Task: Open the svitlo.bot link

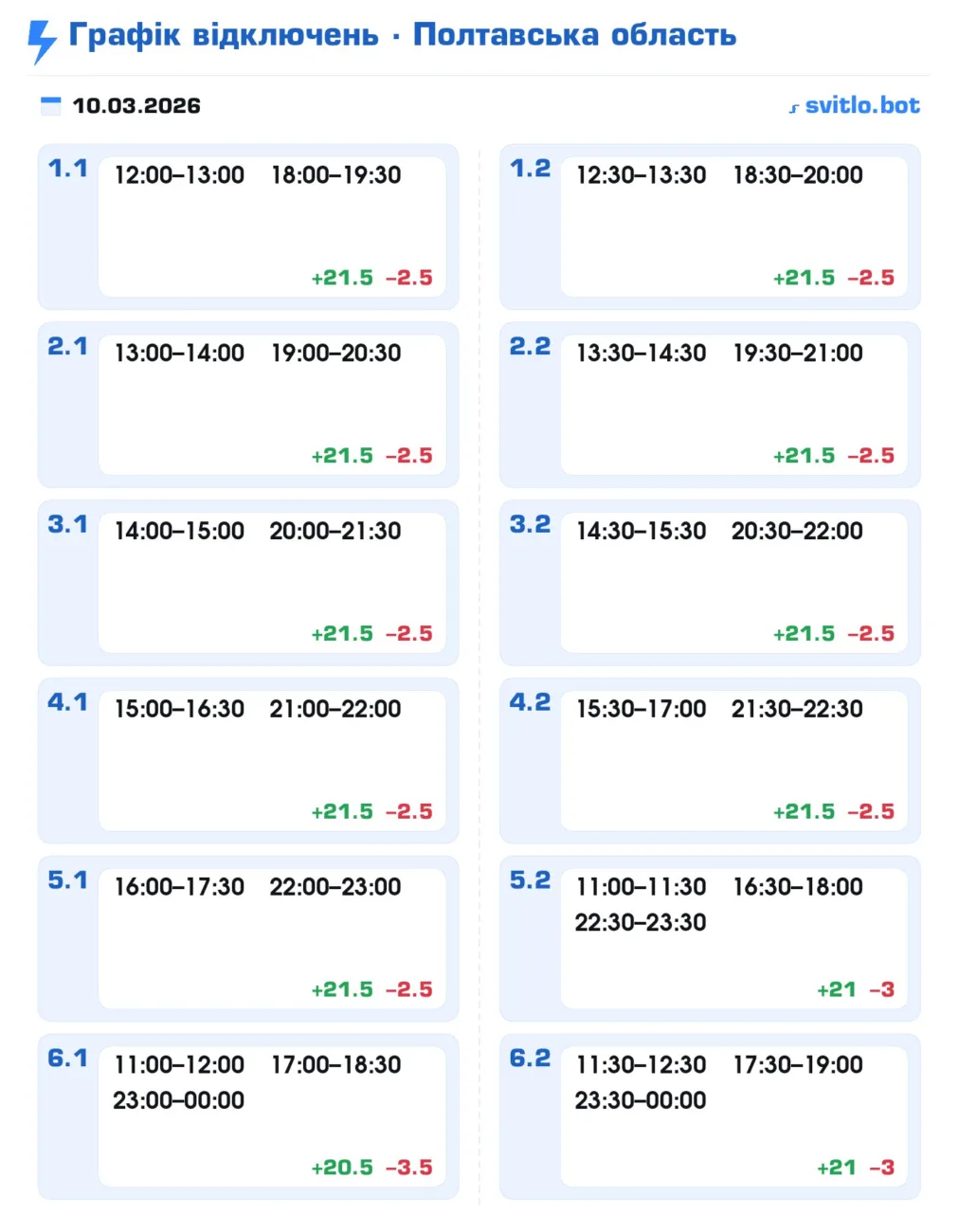Action: click(x=854, y=105)
